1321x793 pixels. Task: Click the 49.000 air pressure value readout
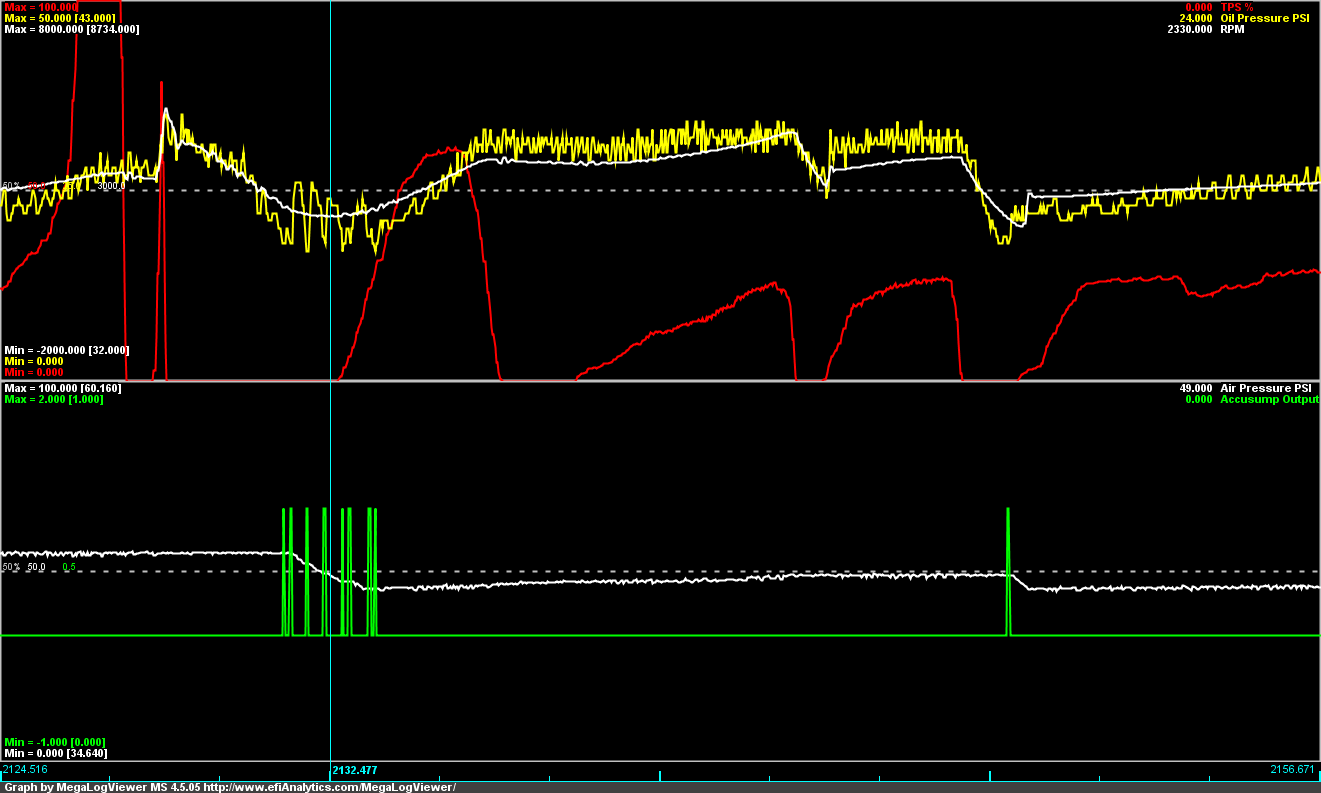click(x=1196, y=388)
